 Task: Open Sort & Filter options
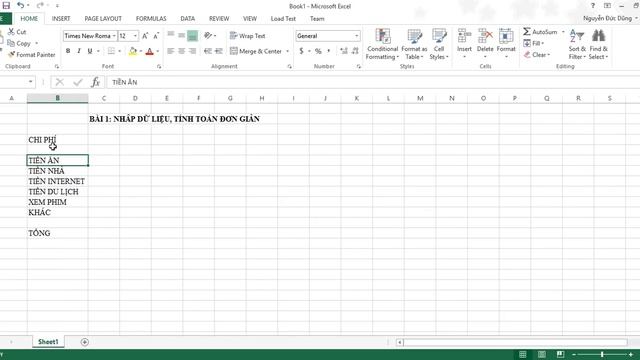coord(577,44)
